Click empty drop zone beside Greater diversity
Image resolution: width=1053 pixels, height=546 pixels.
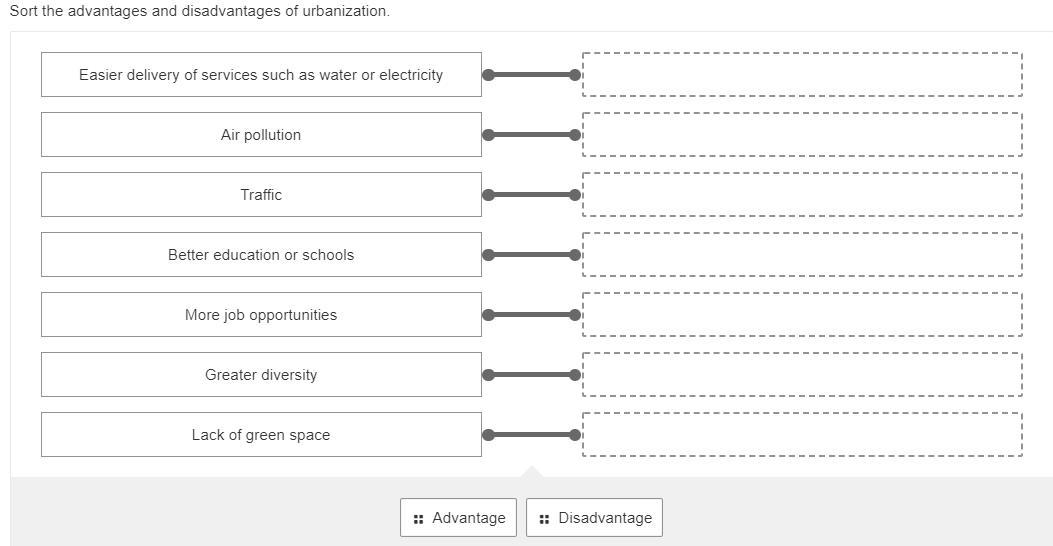802,375
